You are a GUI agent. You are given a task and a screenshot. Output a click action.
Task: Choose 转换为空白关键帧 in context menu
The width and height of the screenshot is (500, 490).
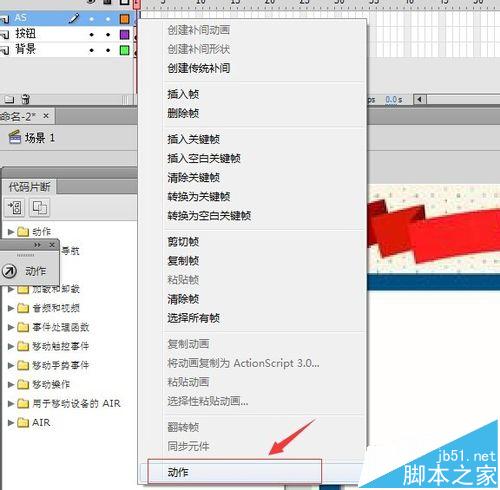pyautogui.click(x=209, y=216)
